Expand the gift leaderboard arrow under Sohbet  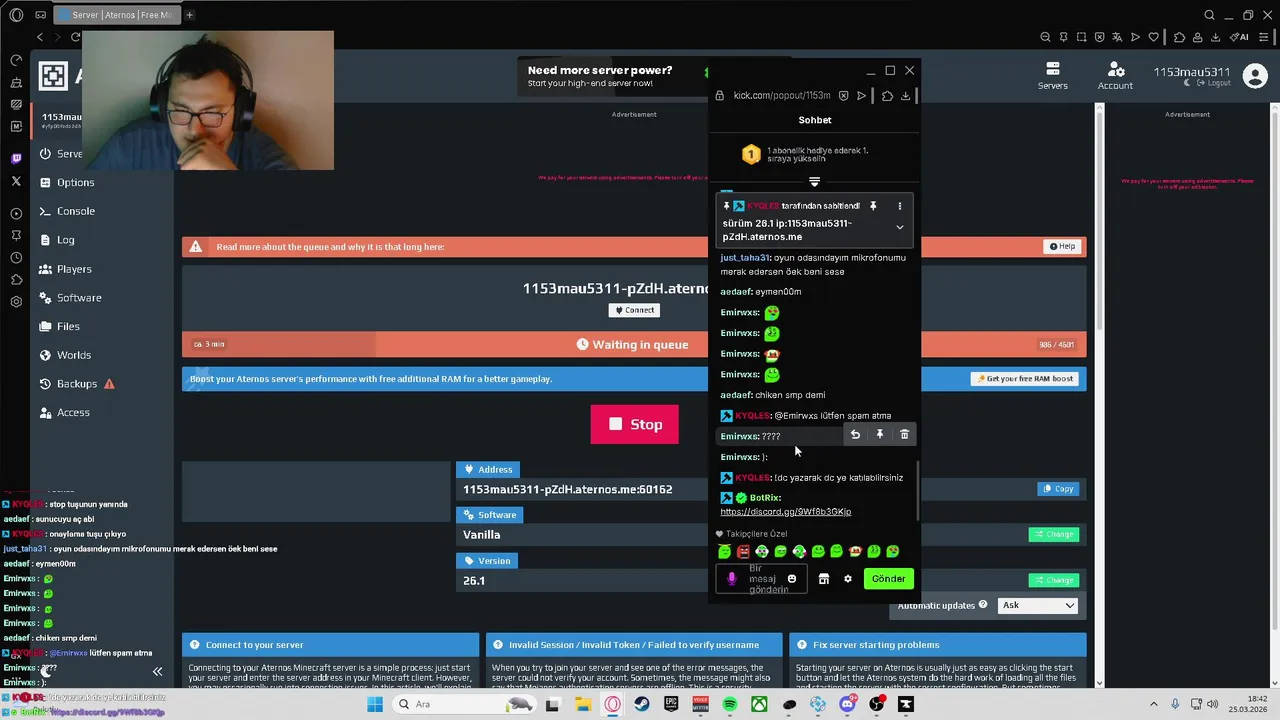814,182
